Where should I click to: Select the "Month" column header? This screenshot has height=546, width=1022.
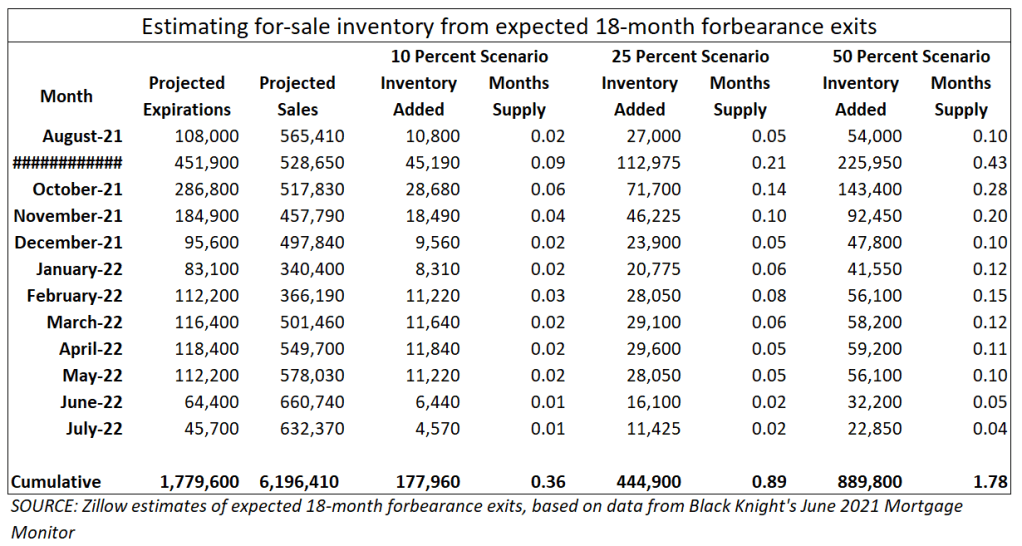pos(66,96)
